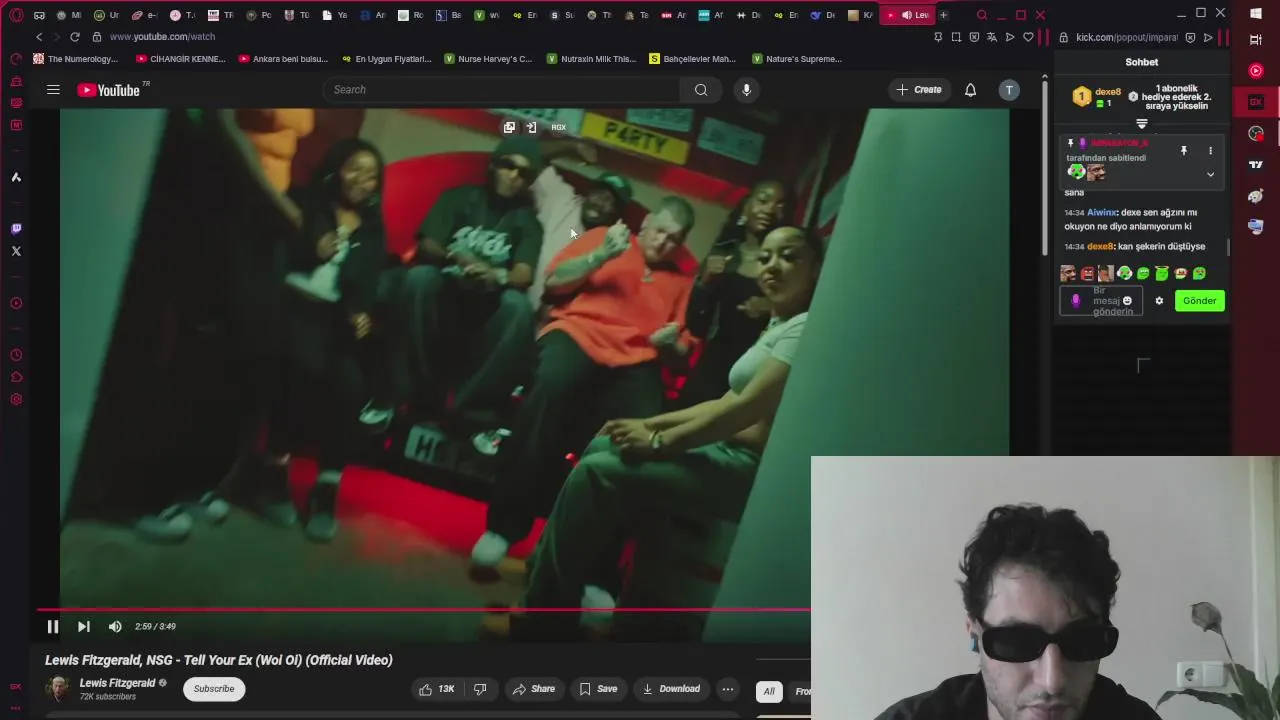The image size is (1280, 720).
Task: Click dexe8 on the gift leaderboard
Action: click(x=1108, y=92)
